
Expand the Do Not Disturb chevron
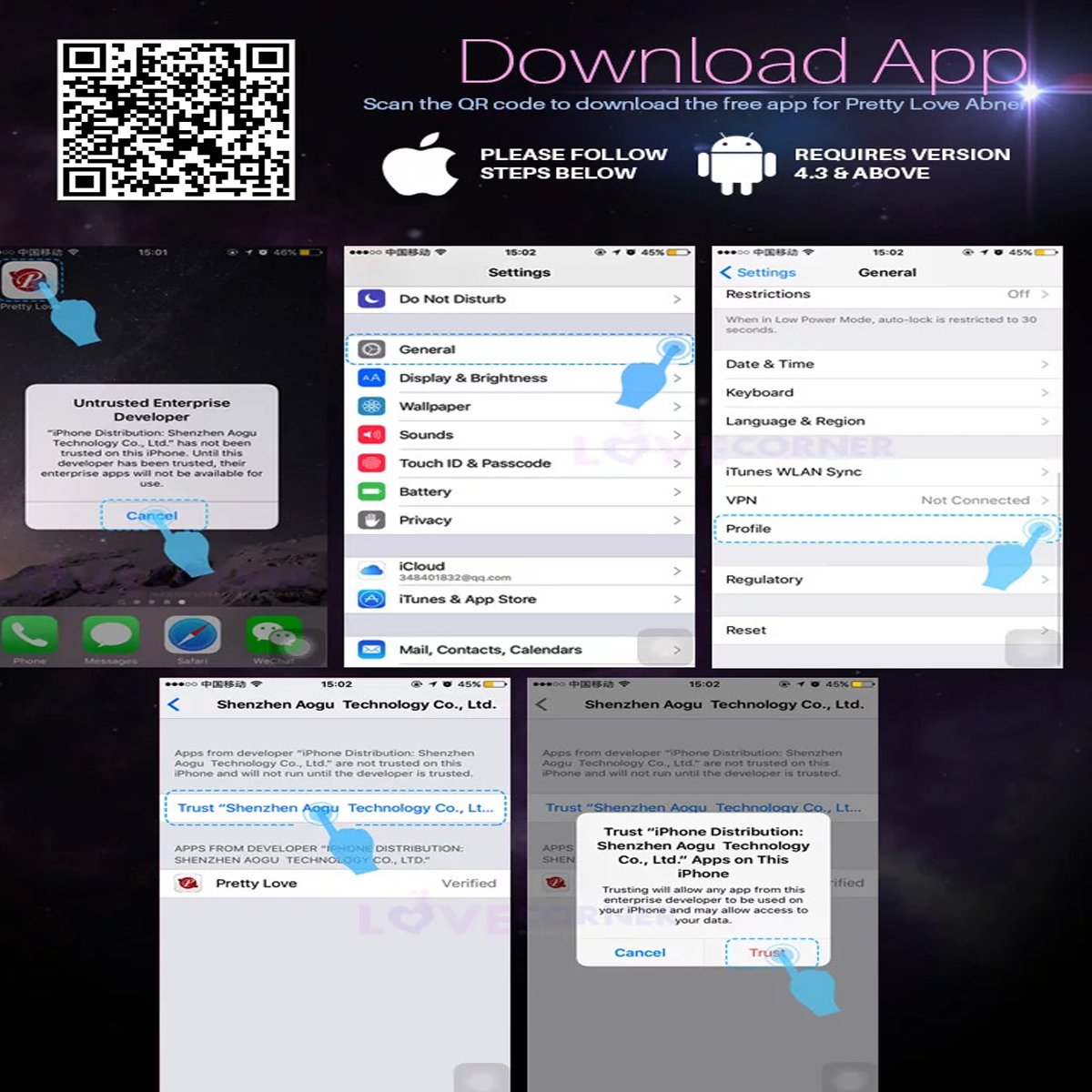677,298
